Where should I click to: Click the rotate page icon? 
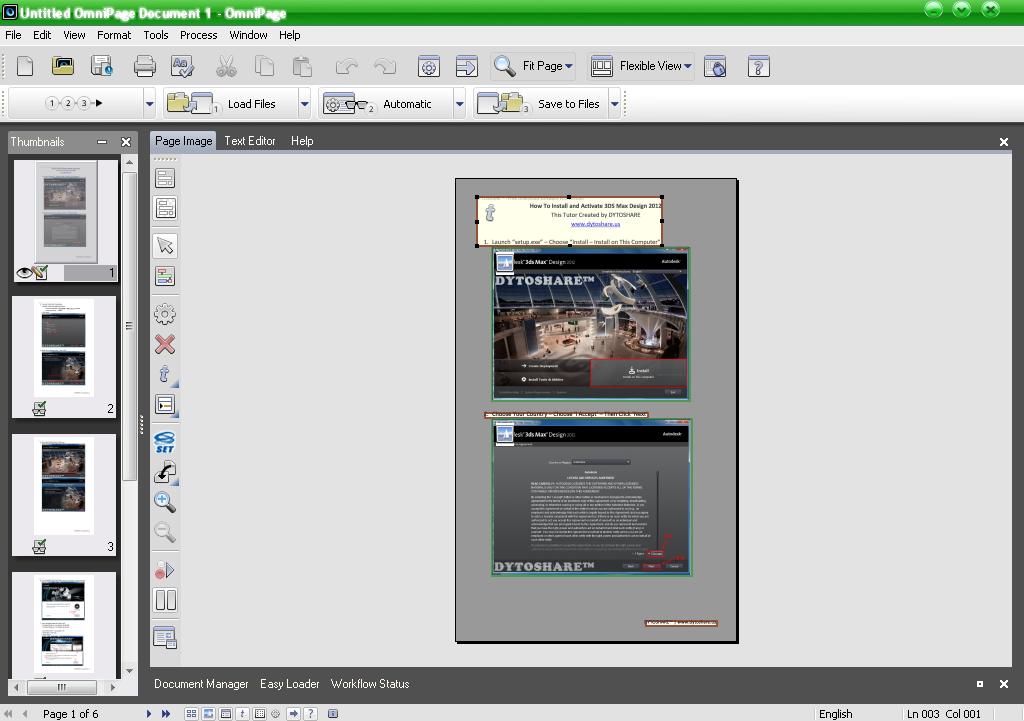[165, 472]
